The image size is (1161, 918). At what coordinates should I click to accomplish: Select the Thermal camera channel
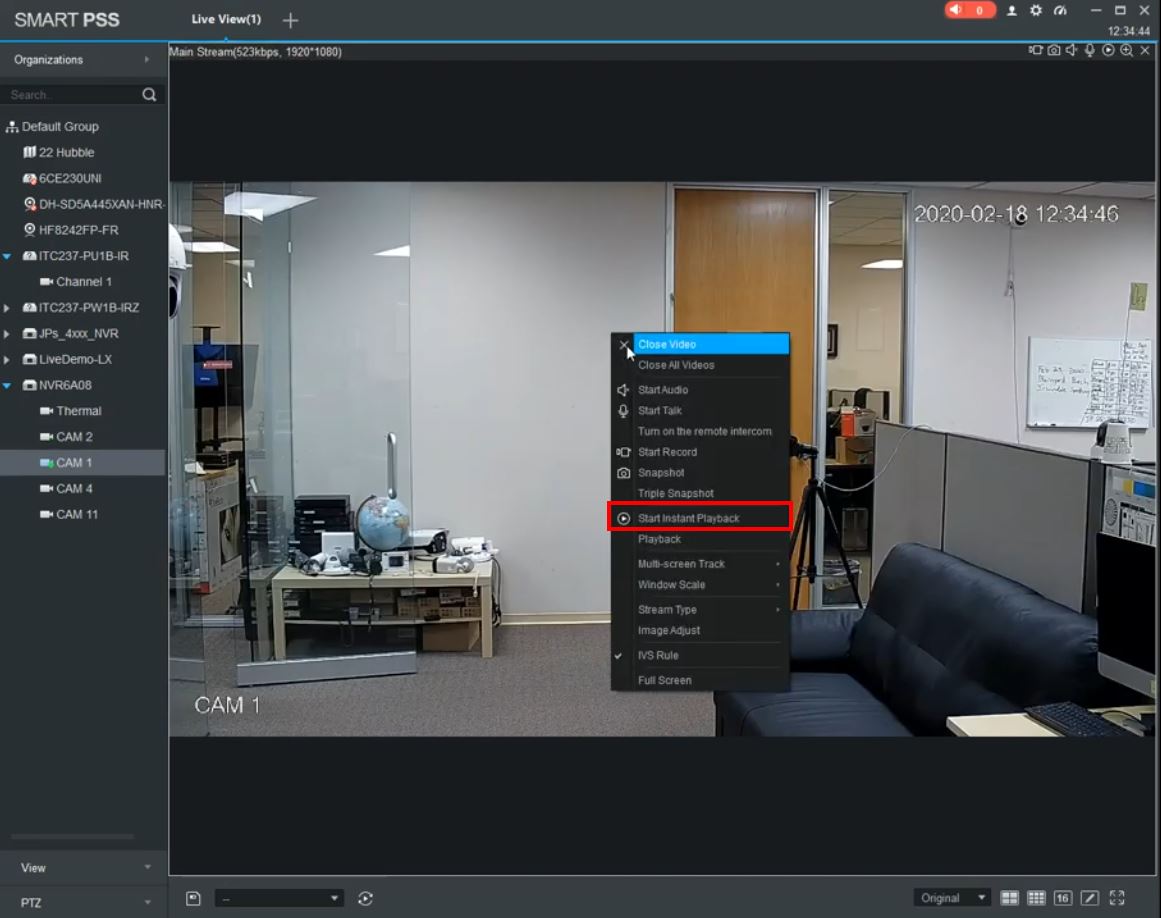click(78, 411)
